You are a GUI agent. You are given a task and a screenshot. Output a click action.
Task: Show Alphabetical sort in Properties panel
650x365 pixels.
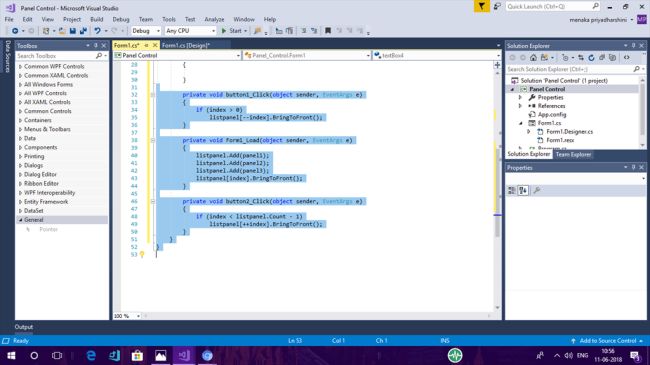(x=523, y=190)
